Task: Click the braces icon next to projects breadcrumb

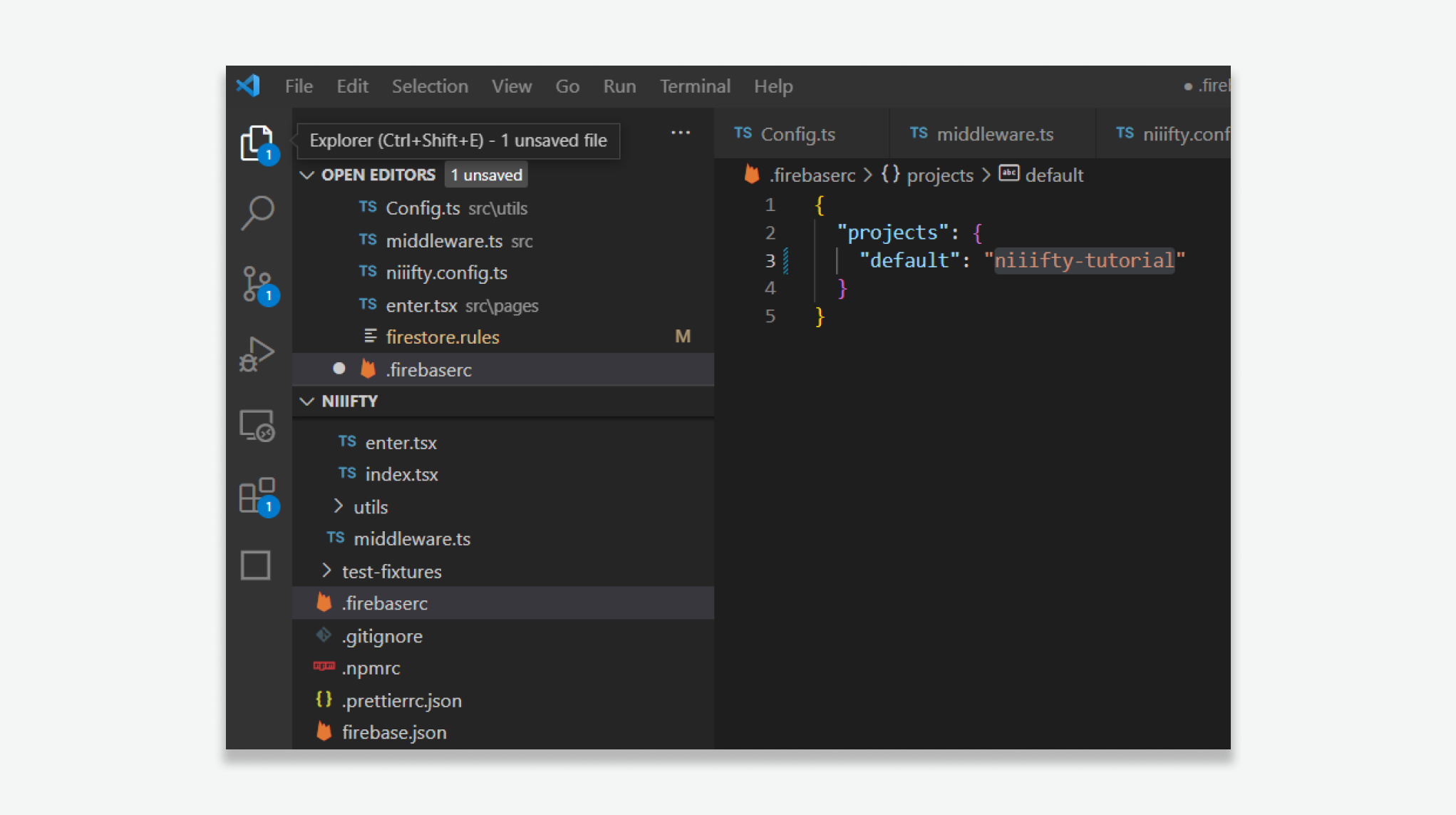Action: click(890, 174)
